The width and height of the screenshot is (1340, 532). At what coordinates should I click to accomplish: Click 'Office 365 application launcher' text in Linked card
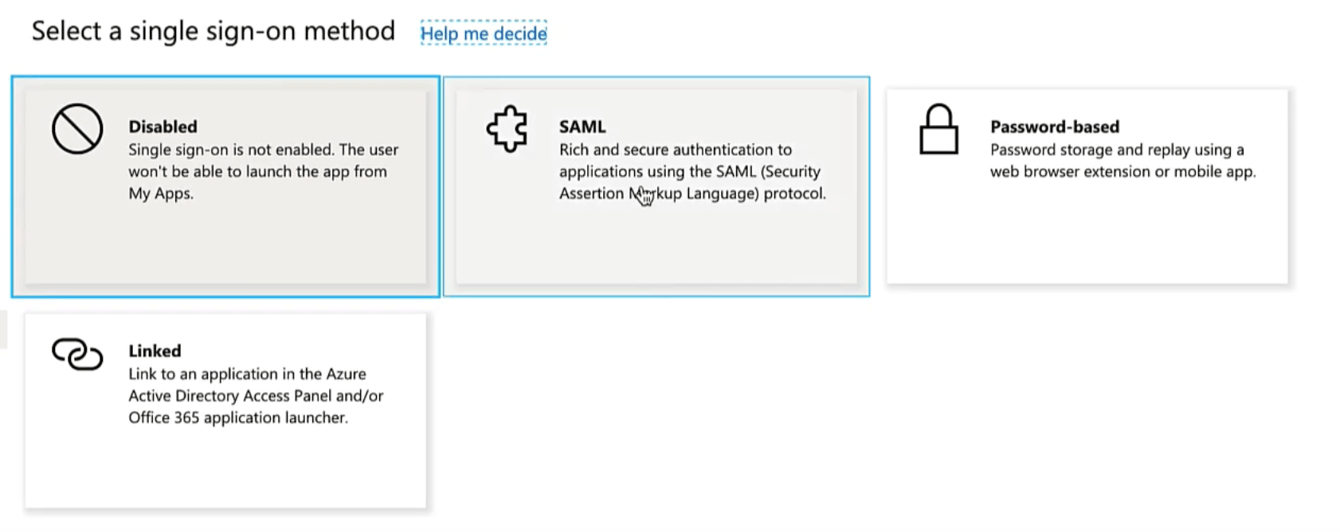238,418
